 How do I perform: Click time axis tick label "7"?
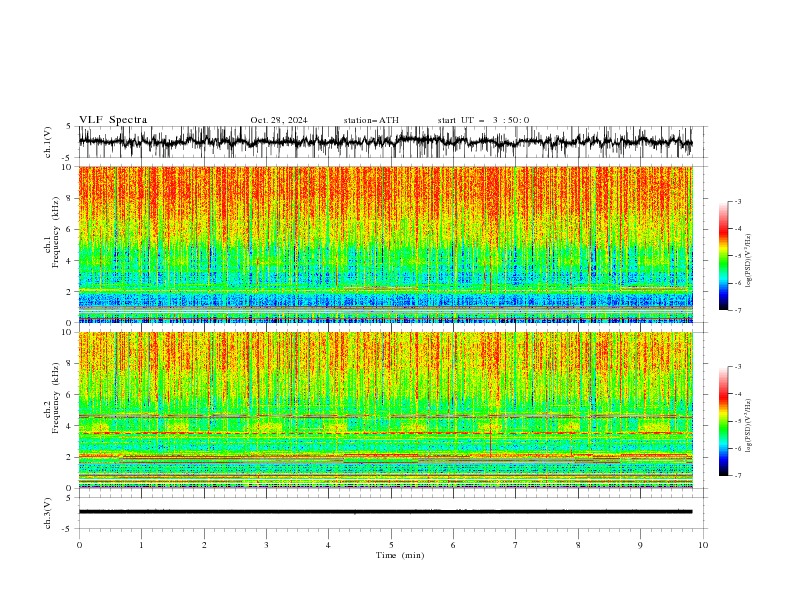[516, 545]
